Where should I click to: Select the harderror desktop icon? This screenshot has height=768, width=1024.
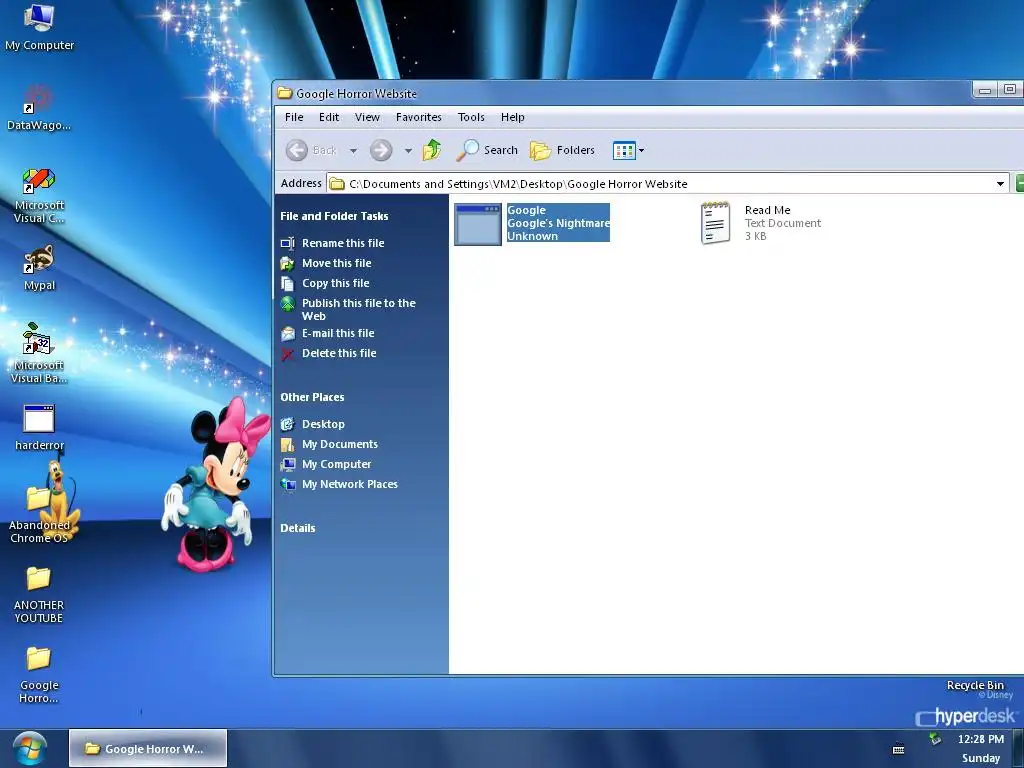[39, 428]
